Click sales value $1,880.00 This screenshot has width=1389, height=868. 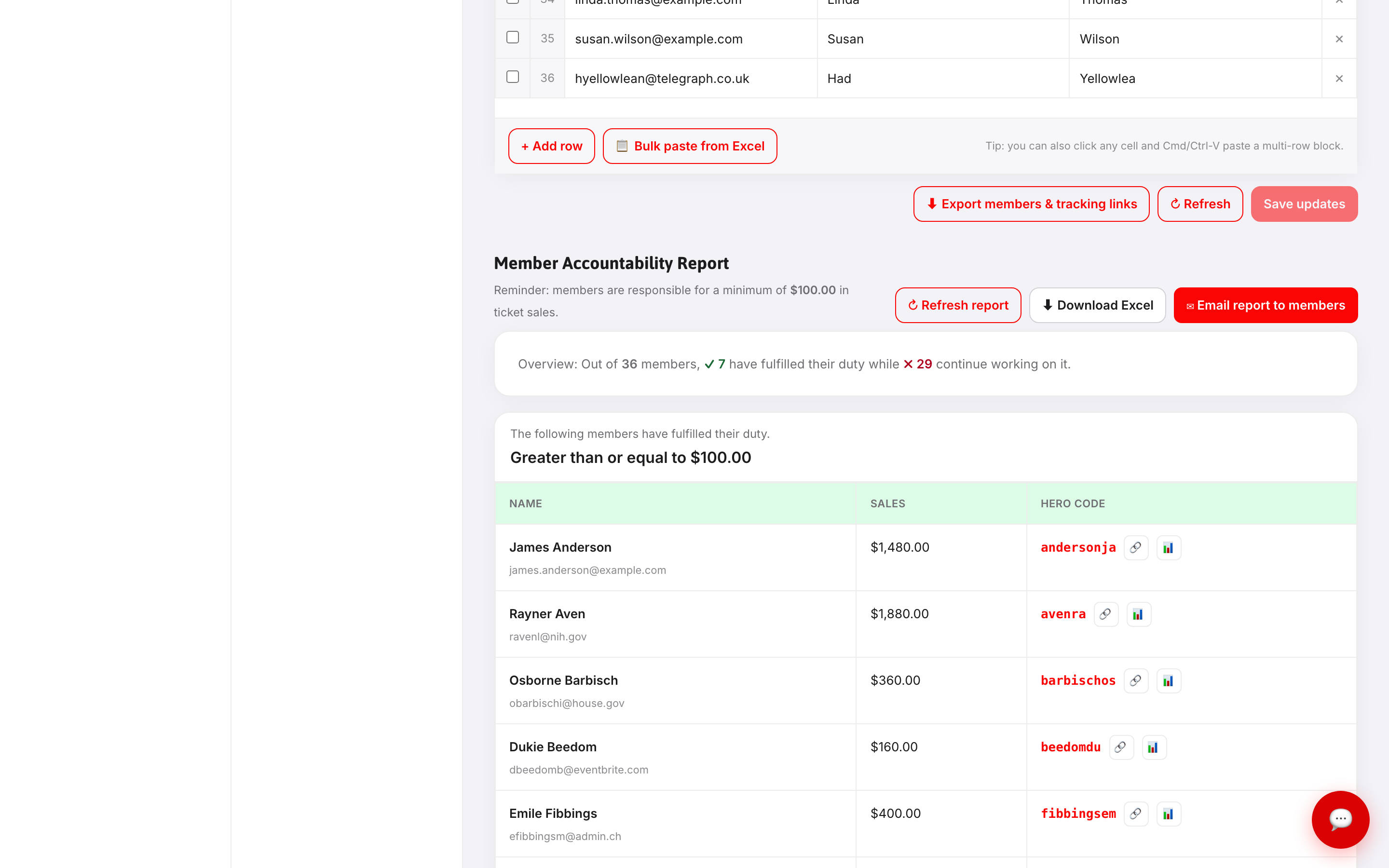click(899, 614)
